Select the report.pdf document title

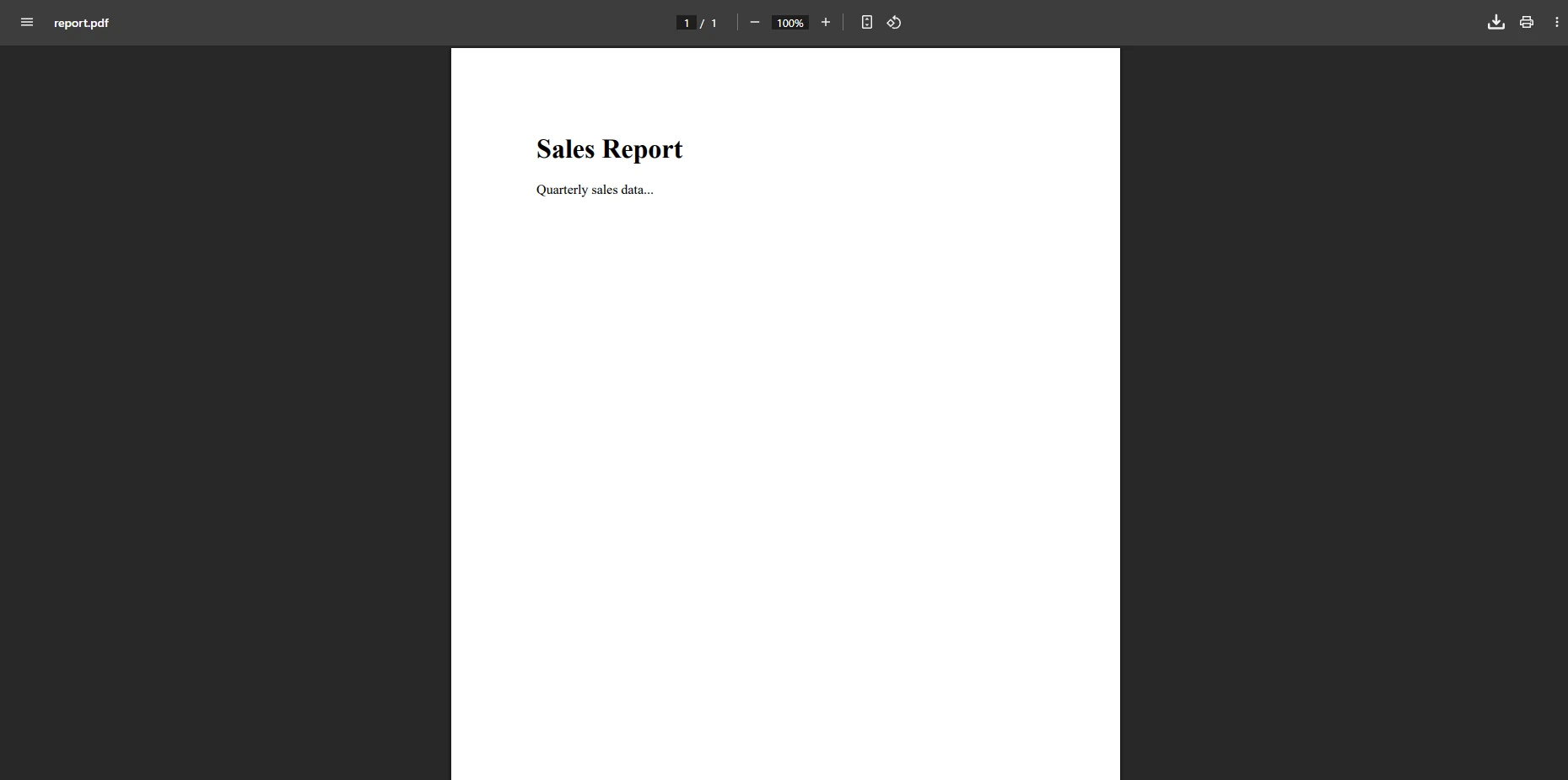coord(81,23)
